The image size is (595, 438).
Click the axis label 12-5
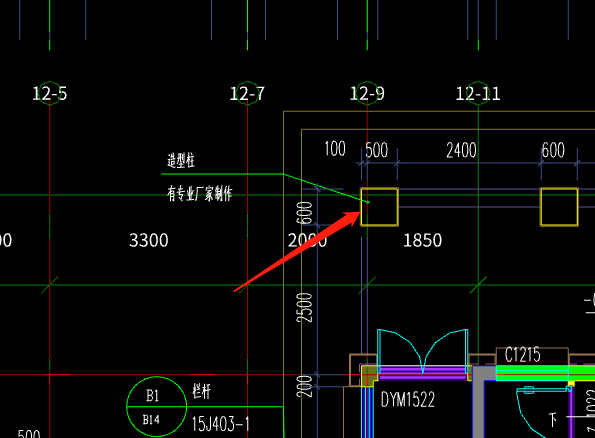click(x=49, y=93)
